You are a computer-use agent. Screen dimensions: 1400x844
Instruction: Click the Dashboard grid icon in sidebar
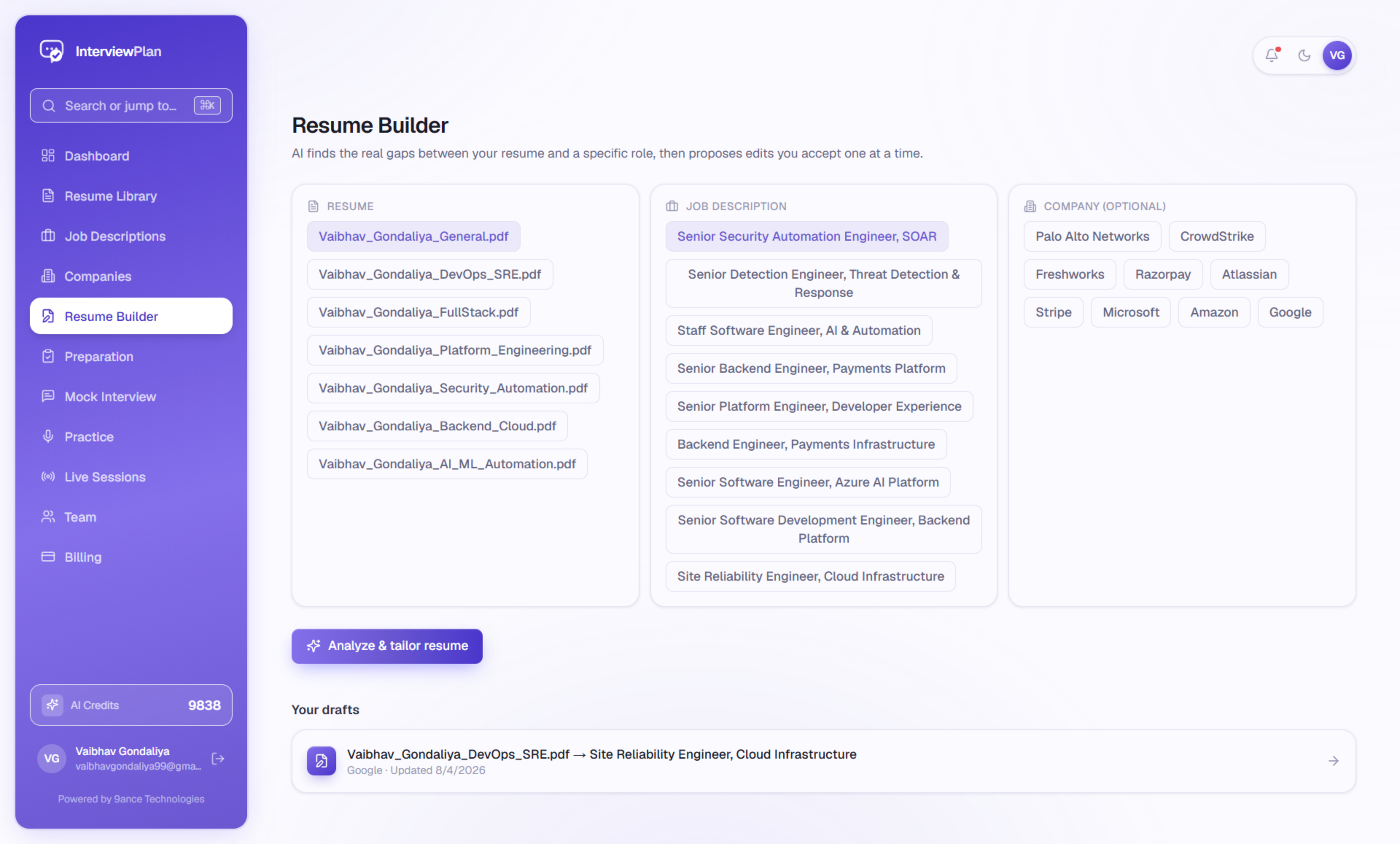tap(48, 156)
